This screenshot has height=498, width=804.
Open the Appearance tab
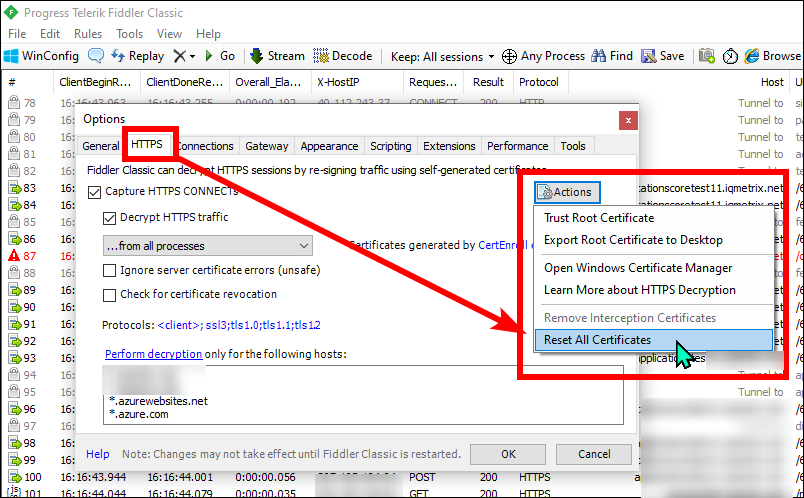tap(329, 146)
